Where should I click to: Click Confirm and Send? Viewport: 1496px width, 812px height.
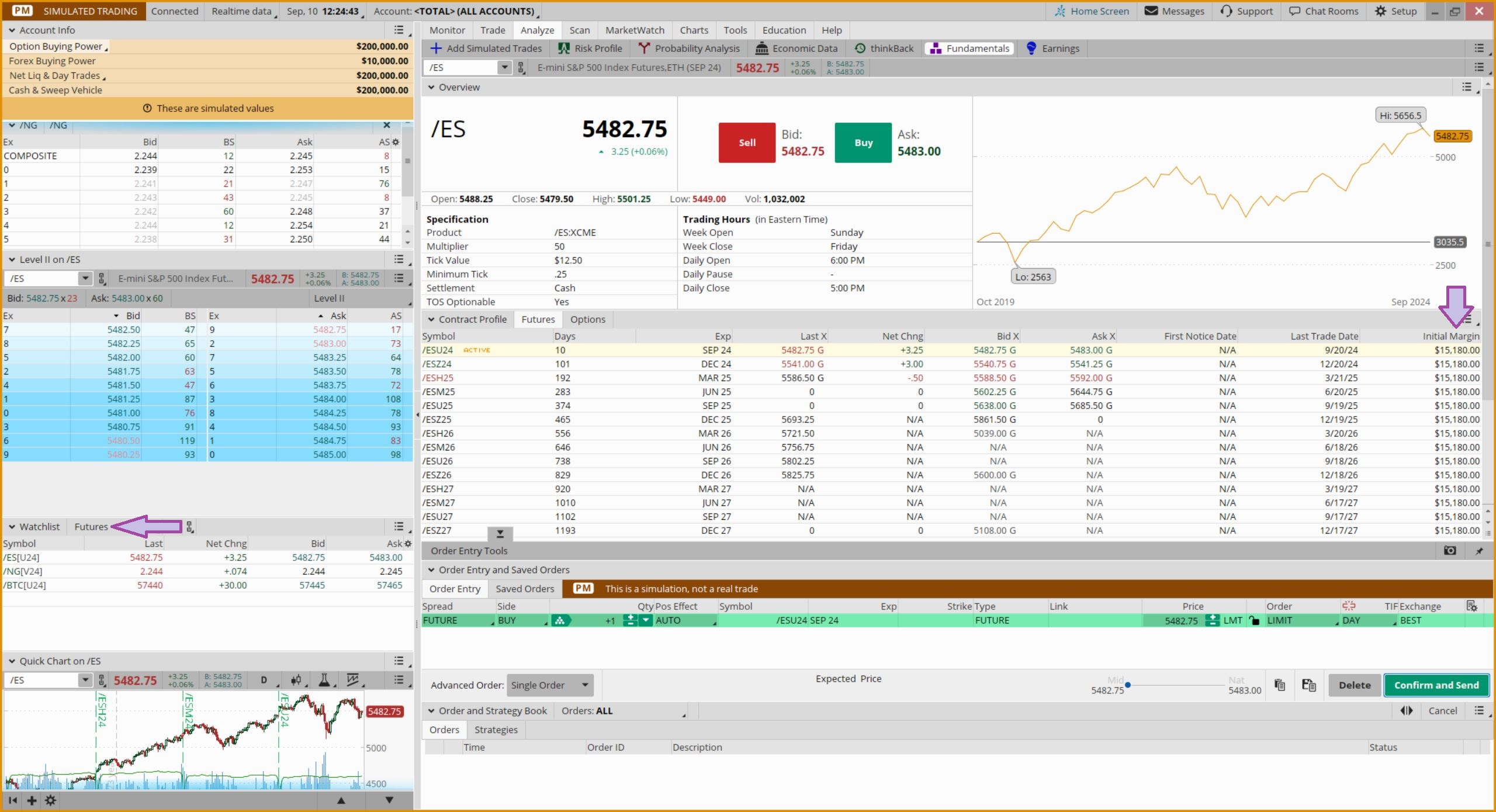click(1436, 685)
